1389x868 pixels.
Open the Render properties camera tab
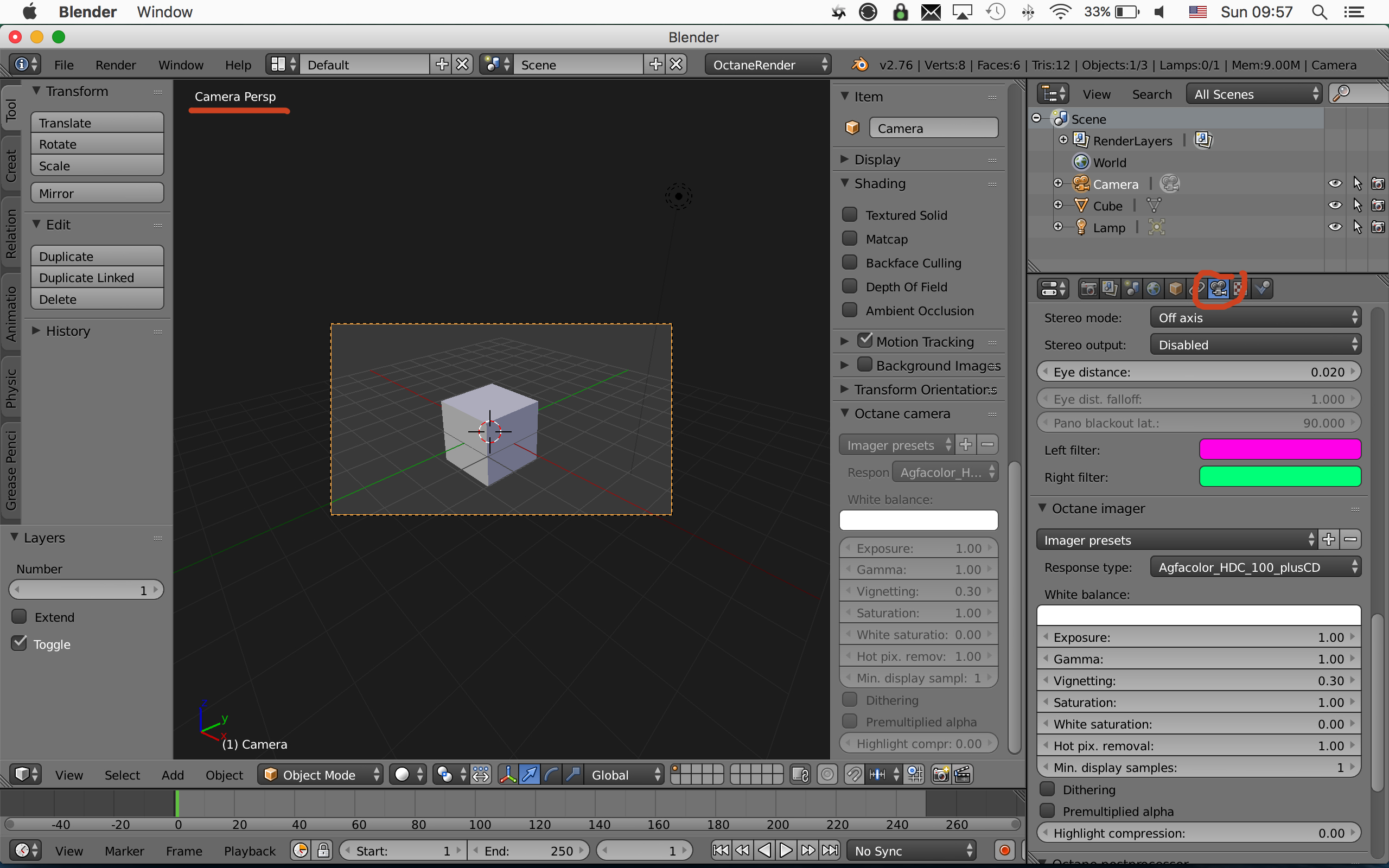[1088, 289]
